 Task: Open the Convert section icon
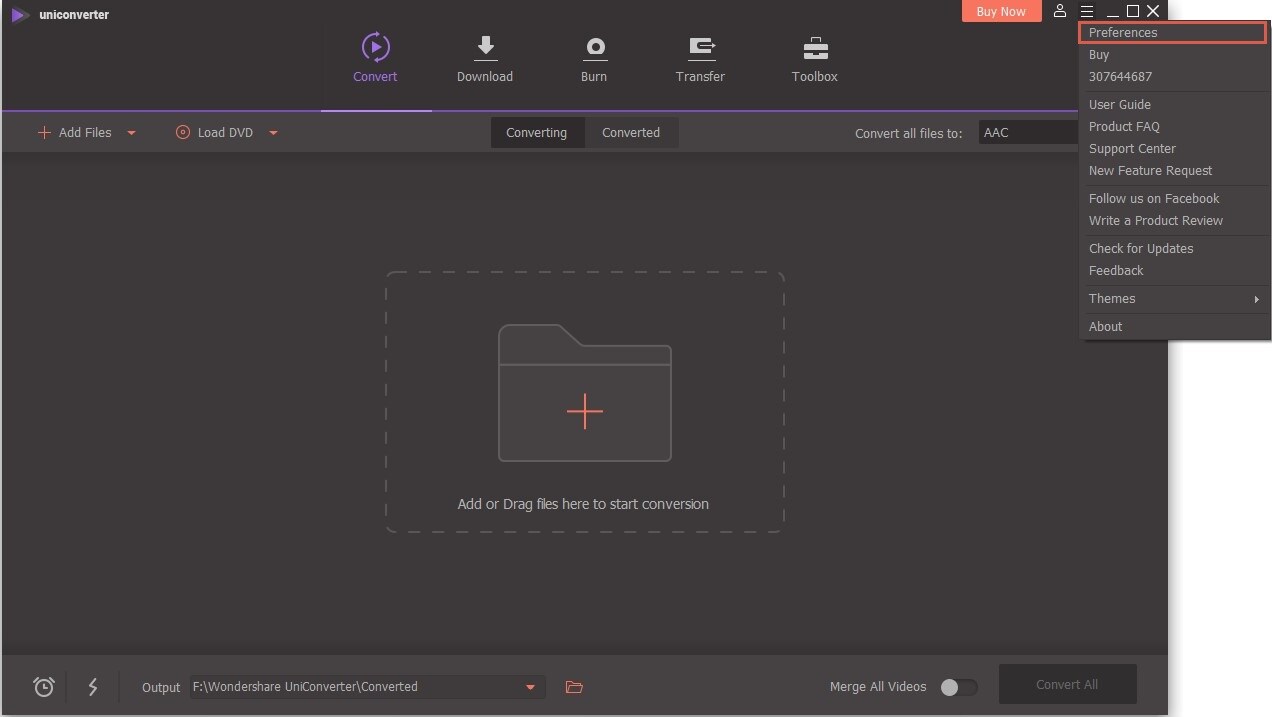coord(375,47)
